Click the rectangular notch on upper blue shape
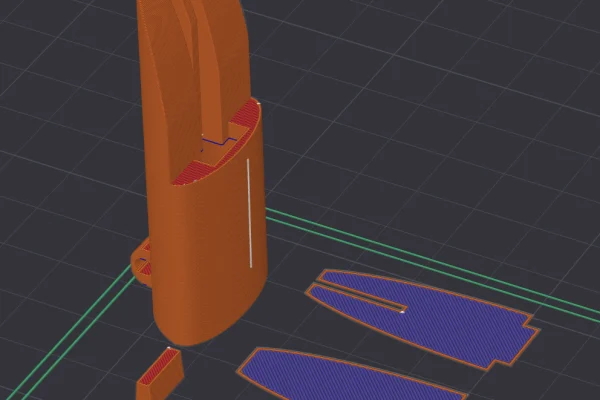This screenshot has width=600, height=400. (532, 323)
